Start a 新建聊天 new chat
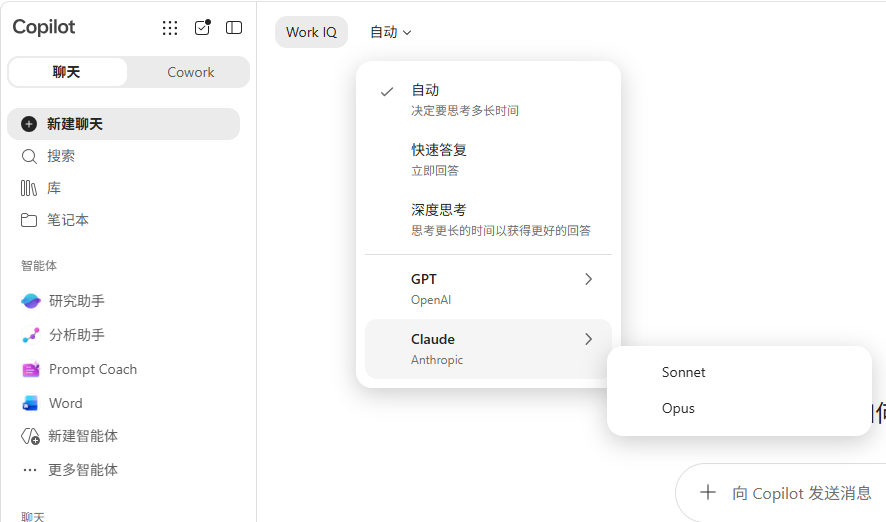The image size is (886, 522). pos(124,124)
